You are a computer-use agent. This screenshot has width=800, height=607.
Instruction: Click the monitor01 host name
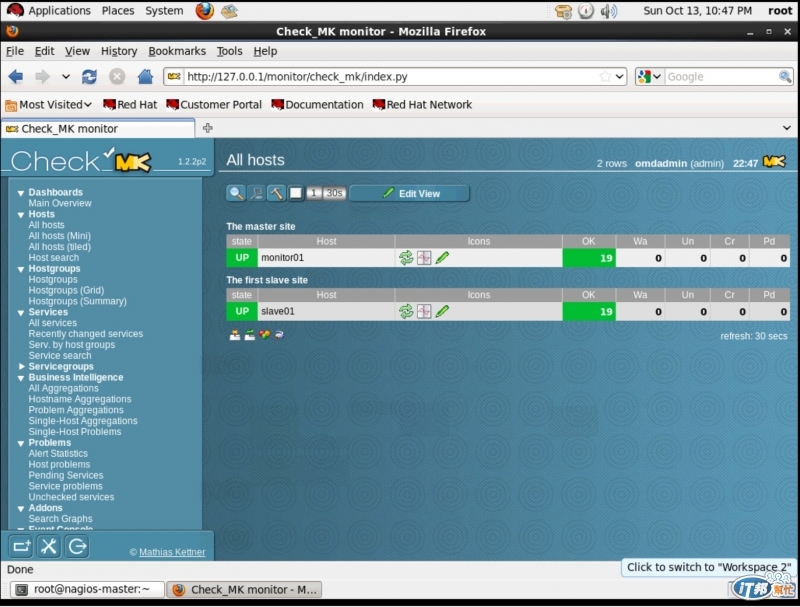pyautogui.click(x=282, y=258)
